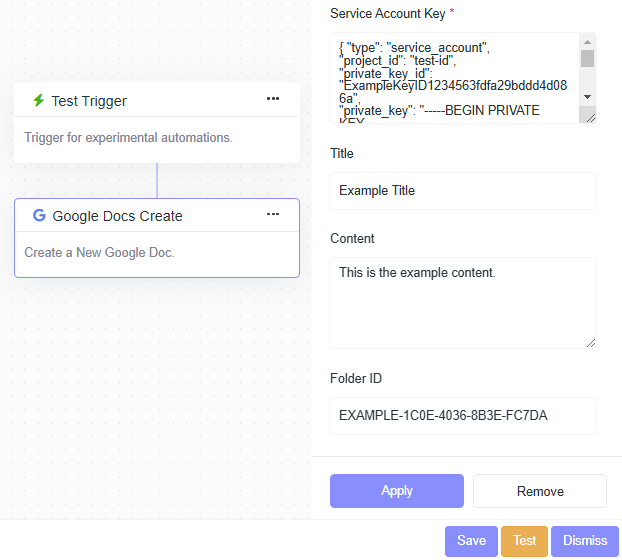The image size is (622, 560).
Task: Click the green lightning Test Trigger icon
Action: (39, 101)
